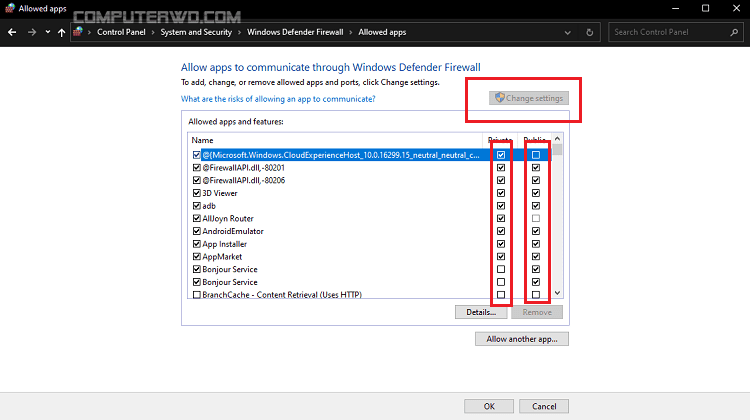Toggle the @FirewallAPI.dll,-80206 name checkbox
750x420 pixels.
197,180
